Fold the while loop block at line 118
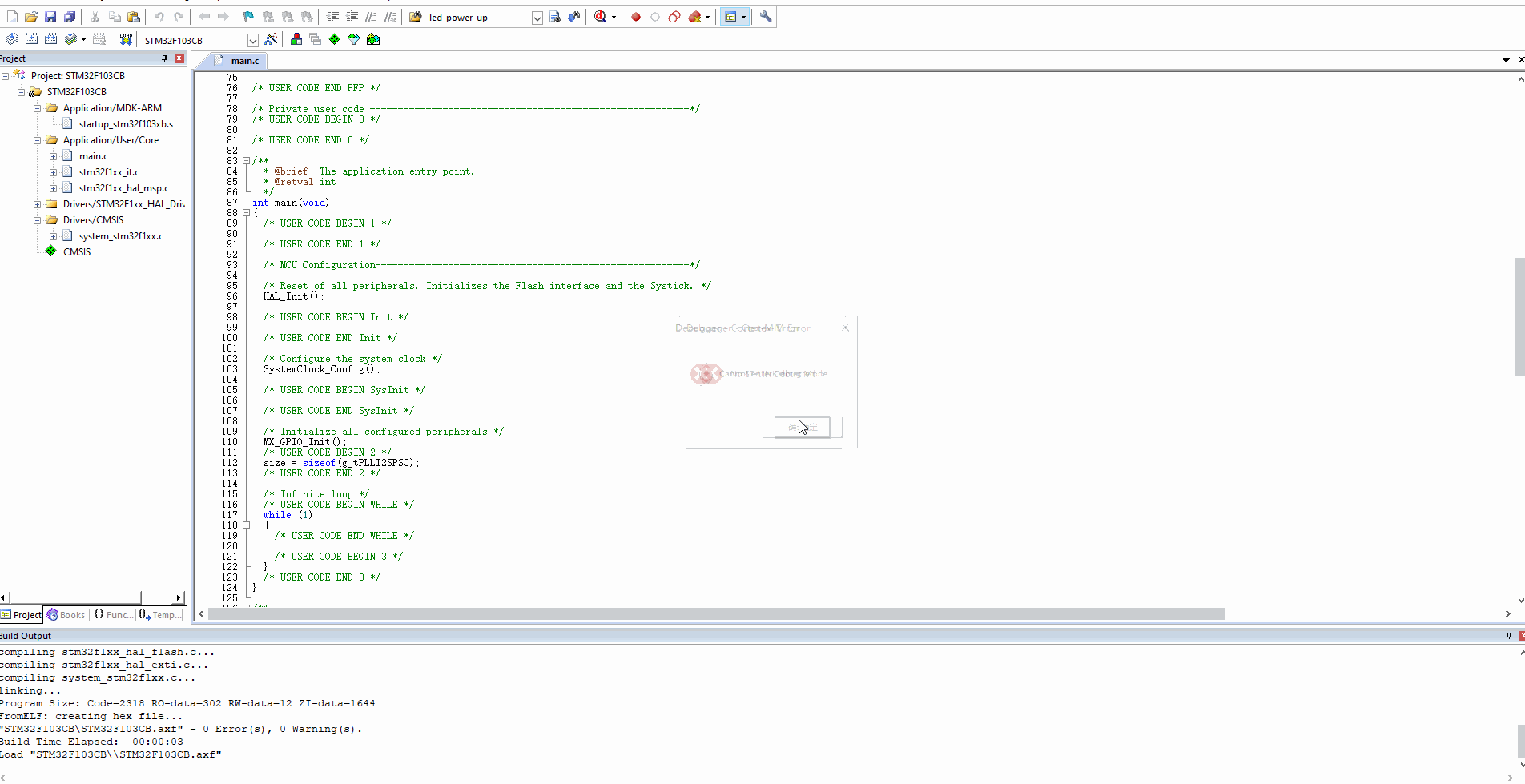This screenshot has height=784, width=1525. pyautogui.click(x=247, y=525)
